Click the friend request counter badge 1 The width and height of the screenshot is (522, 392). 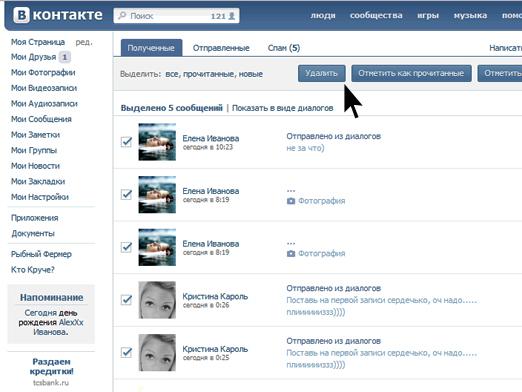(x=65, y=57)
